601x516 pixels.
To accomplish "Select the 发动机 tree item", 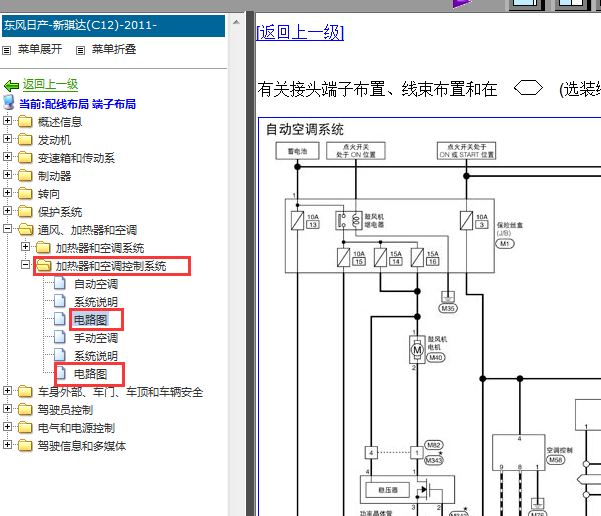I will [54, 140].
